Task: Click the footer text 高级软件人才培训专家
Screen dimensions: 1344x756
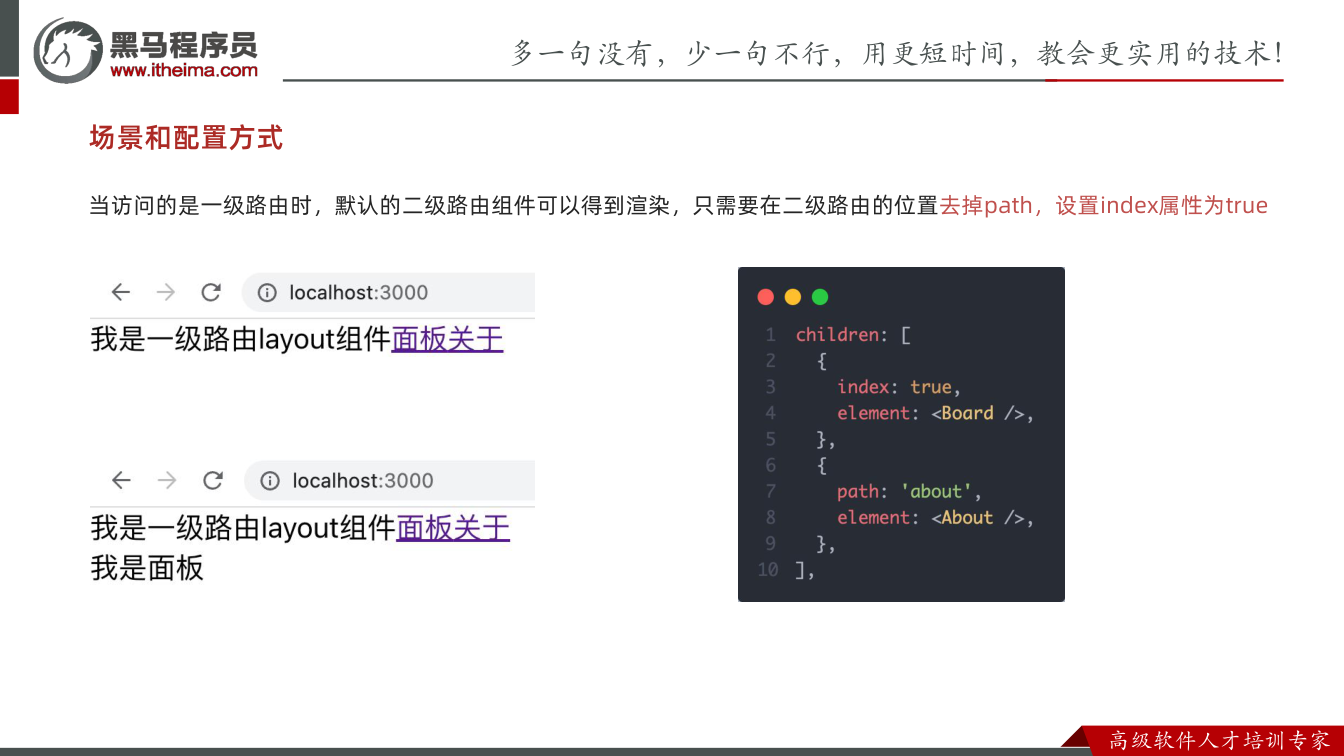Action: point(1220,741)
